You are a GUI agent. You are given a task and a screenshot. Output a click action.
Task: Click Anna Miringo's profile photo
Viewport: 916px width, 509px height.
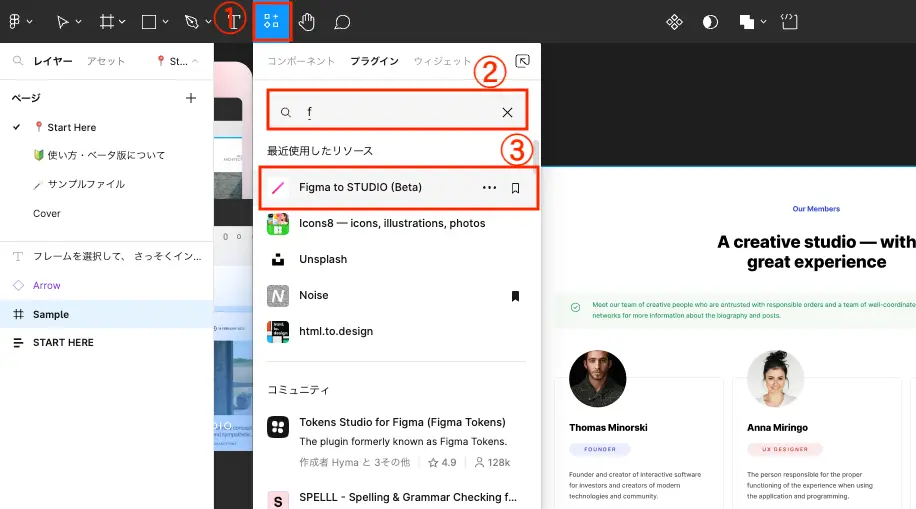coord(775,379)
